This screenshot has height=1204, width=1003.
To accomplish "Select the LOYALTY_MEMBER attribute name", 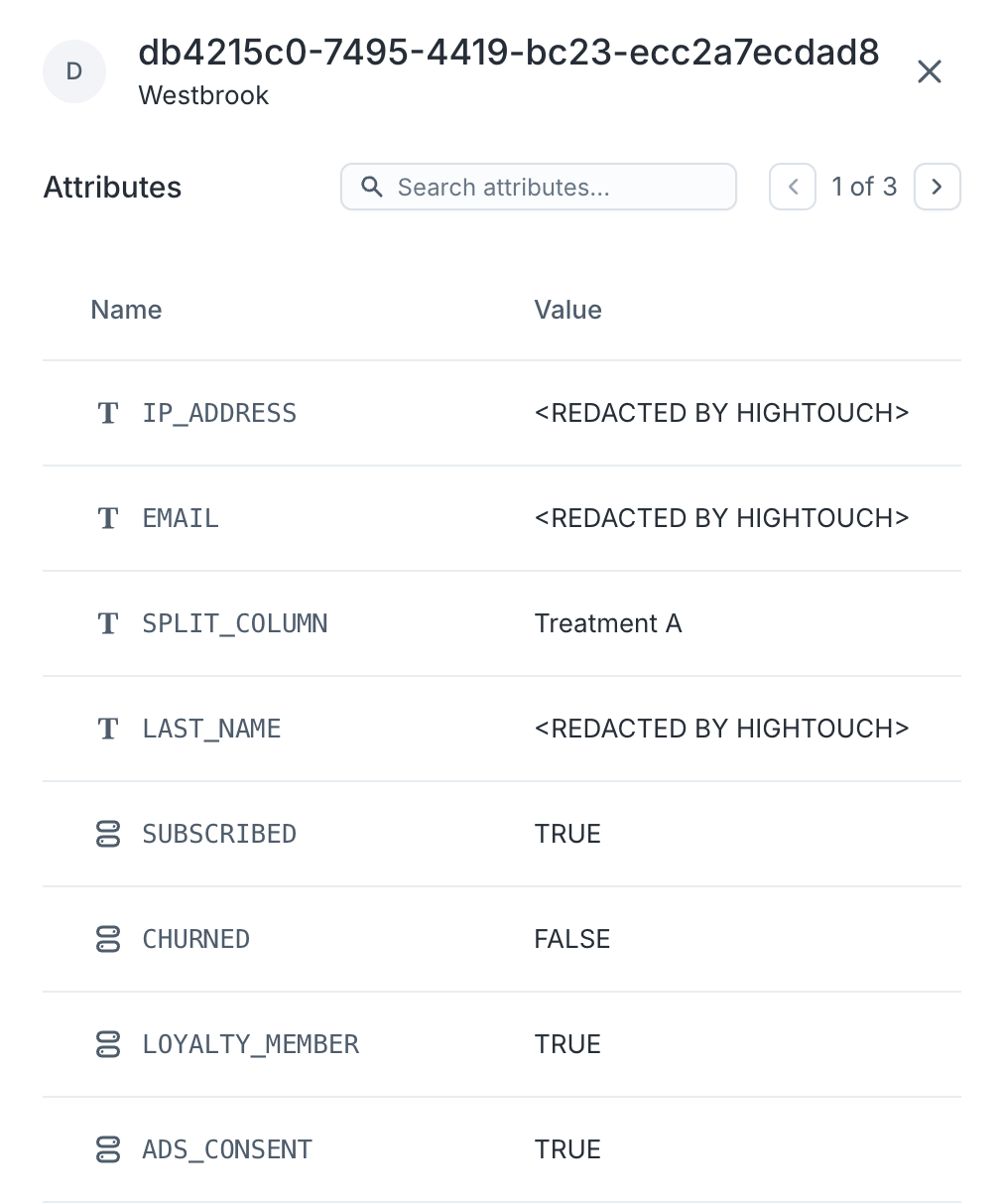I will [x=251, y=1044].
